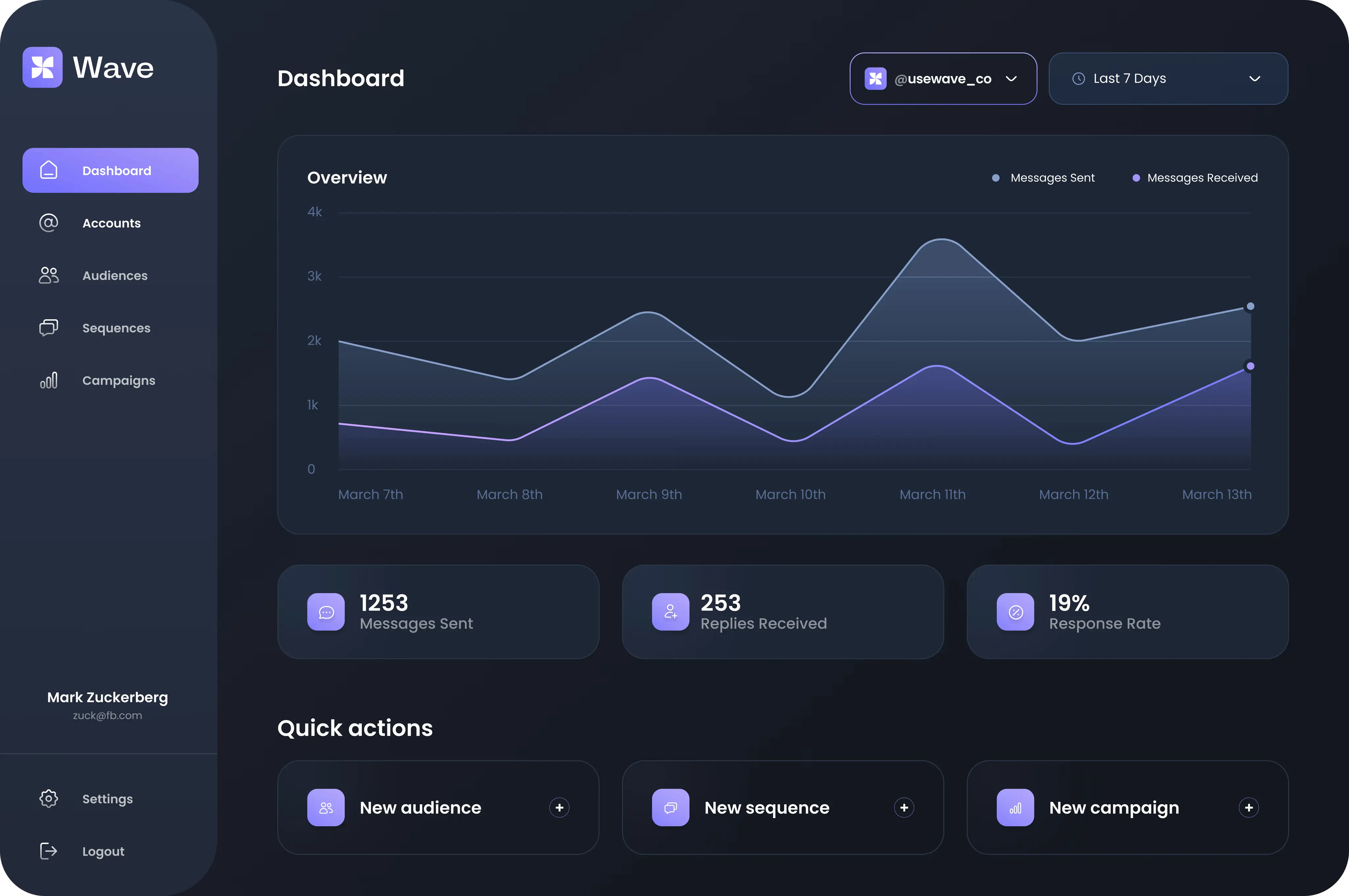
Task: Create a New audience with the plus button
Action: click(559, 807)
